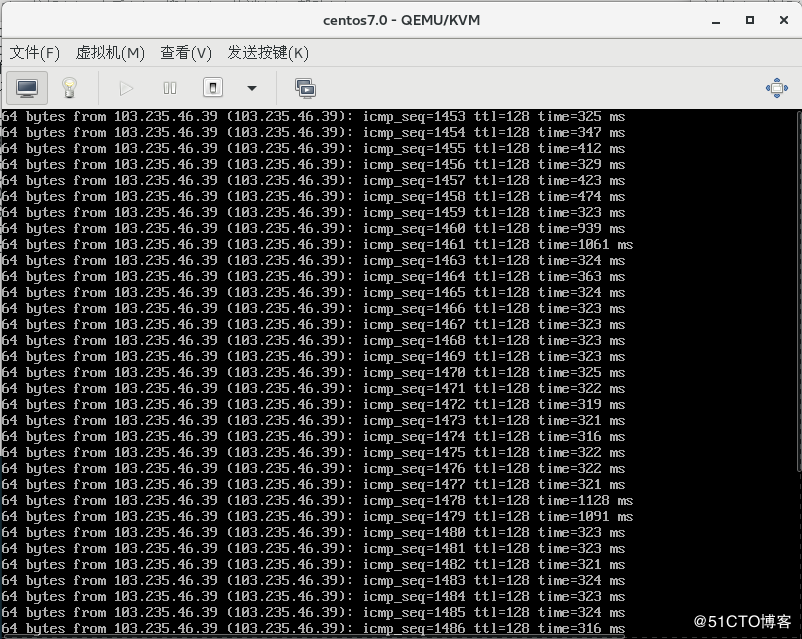This screenshot has width=802, height=639.
Task: Click the ping line with icmp_seq=1461
Action: (x=316, y=245)
